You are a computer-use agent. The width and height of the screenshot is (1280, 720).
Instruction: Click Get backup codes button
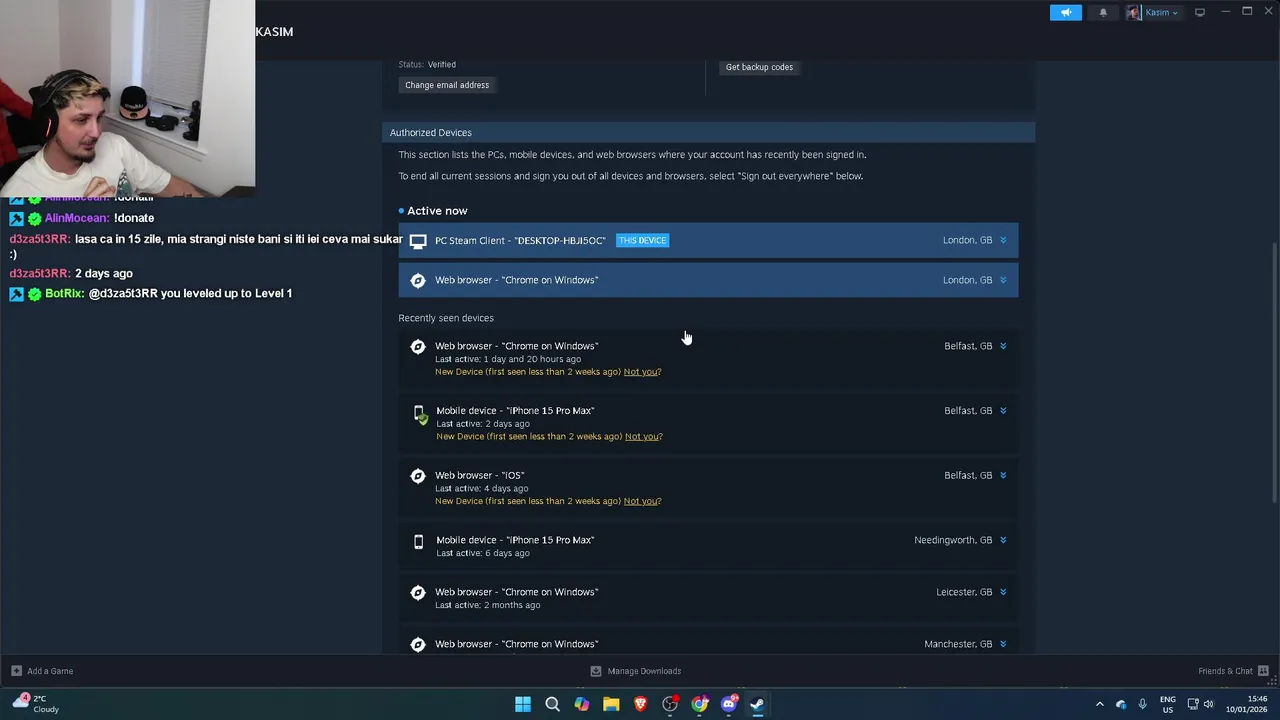point(759,67)
